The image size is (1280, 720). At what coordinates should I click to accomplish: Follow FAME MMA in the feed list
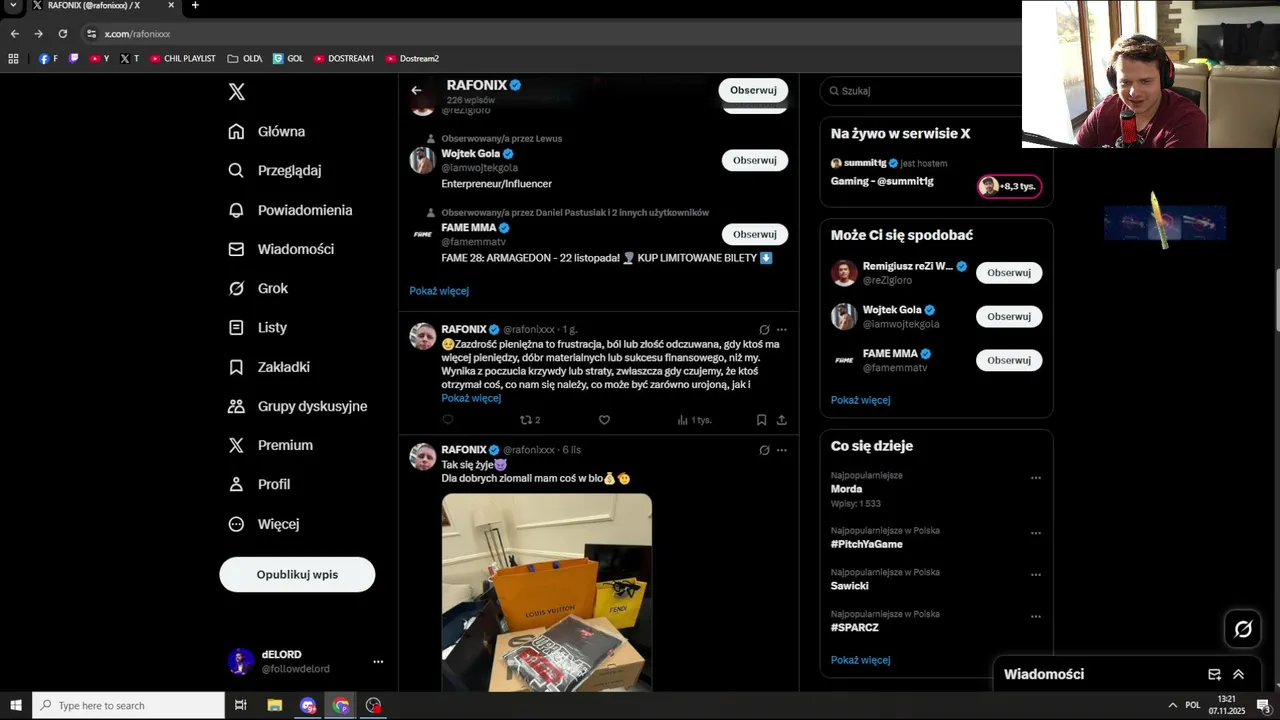(754, 234)
